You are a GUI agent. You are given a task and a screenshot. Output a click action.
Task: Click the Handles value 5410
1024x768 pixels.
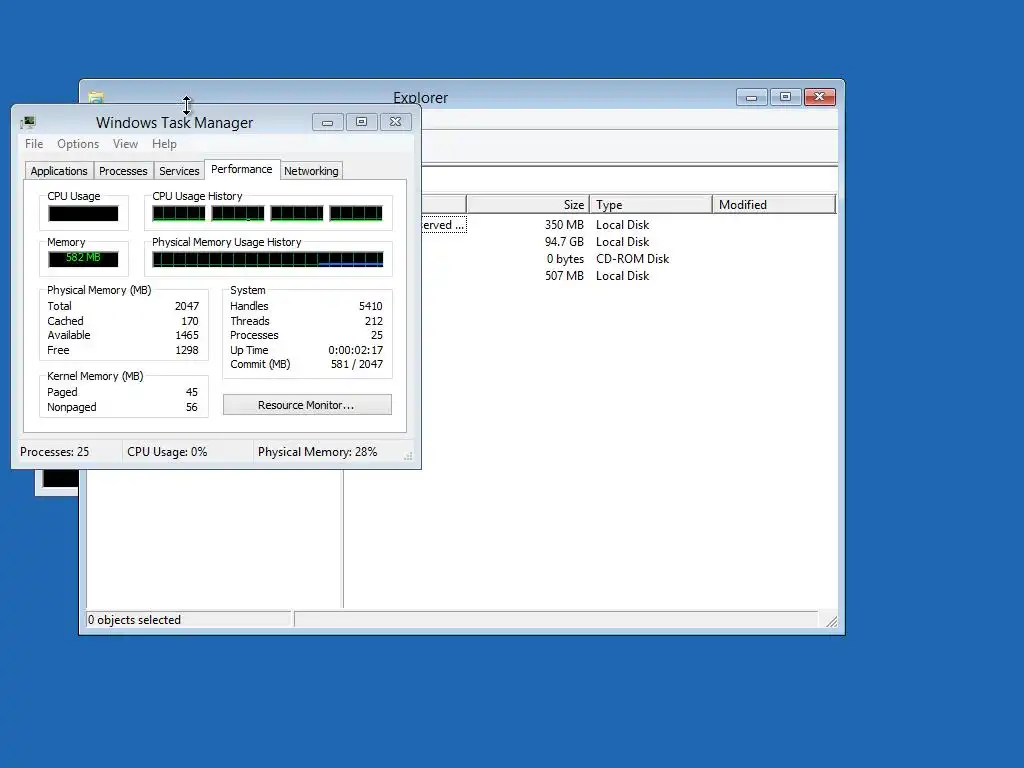pos(370,306)
